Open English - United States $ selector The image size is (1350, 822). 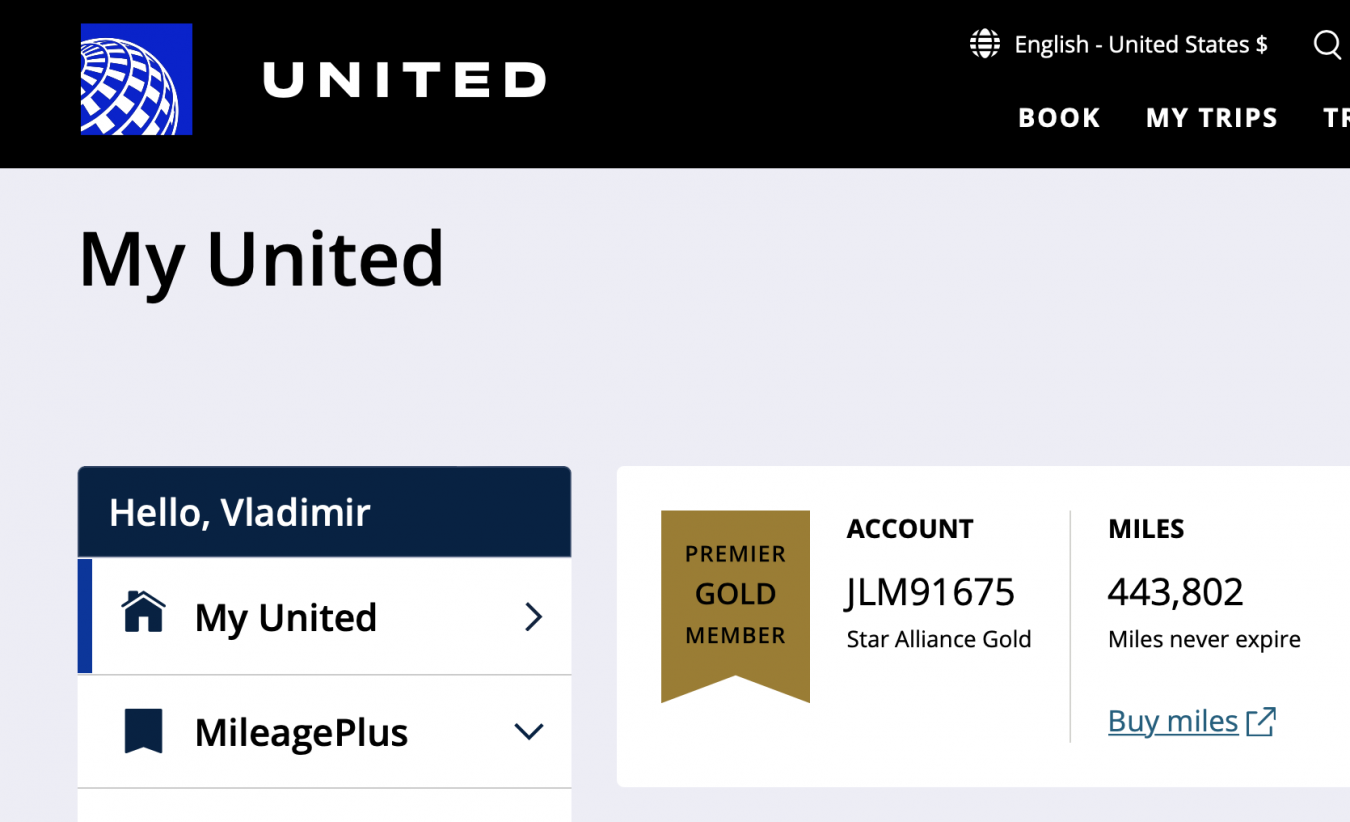pos(1140,44)
